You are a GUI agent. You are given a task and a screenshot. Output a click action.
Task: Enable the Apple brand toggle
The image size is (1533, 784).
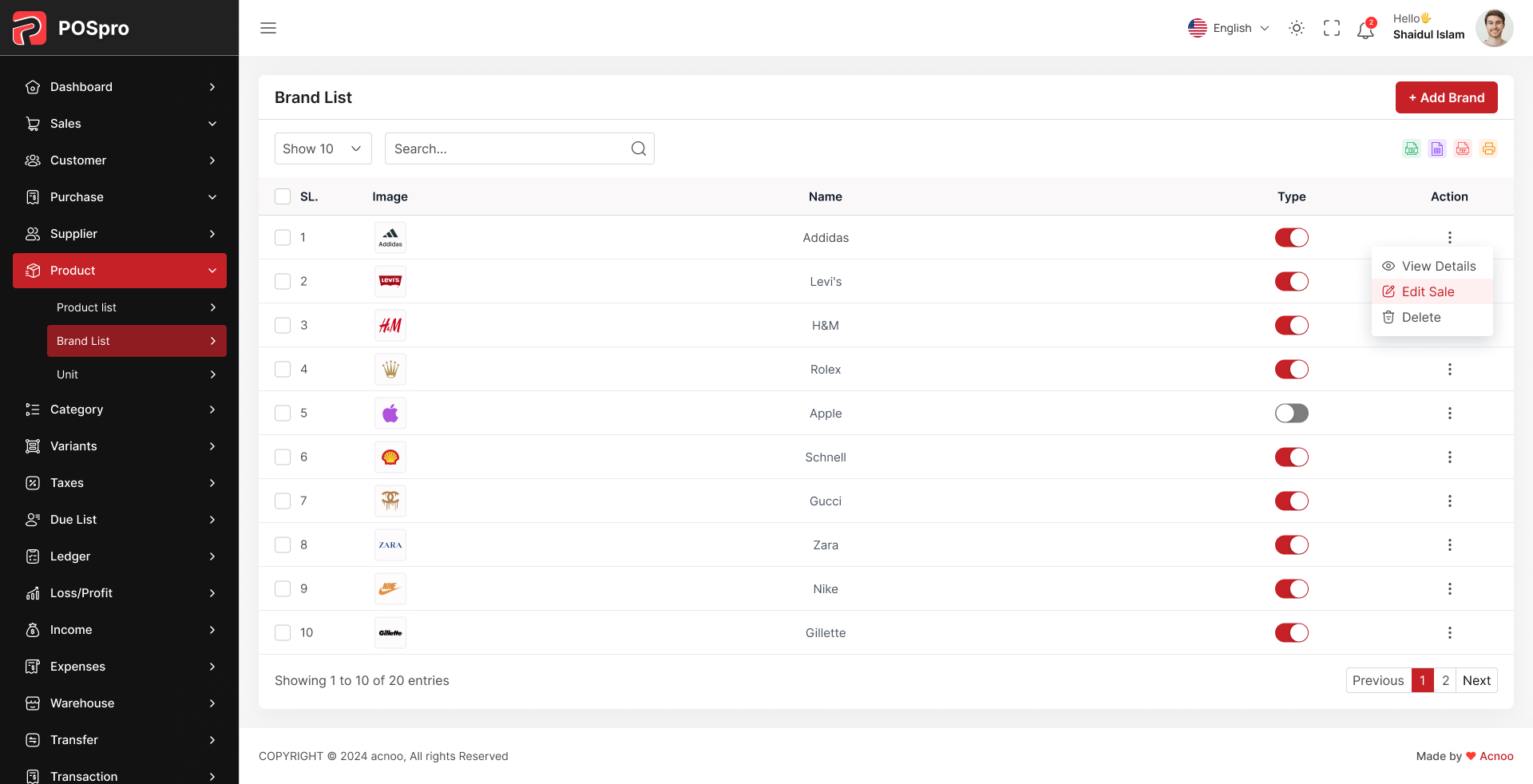1291,414
